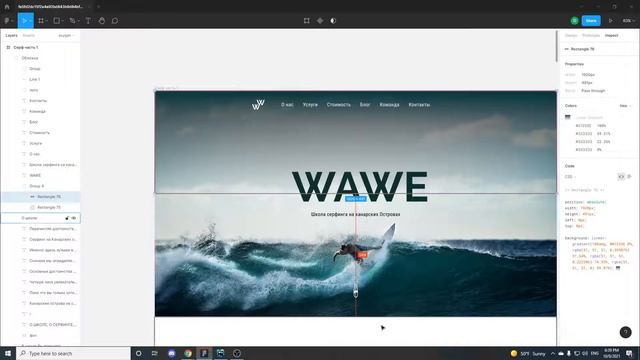Click the Услуги nav link on the canvas

310,105
